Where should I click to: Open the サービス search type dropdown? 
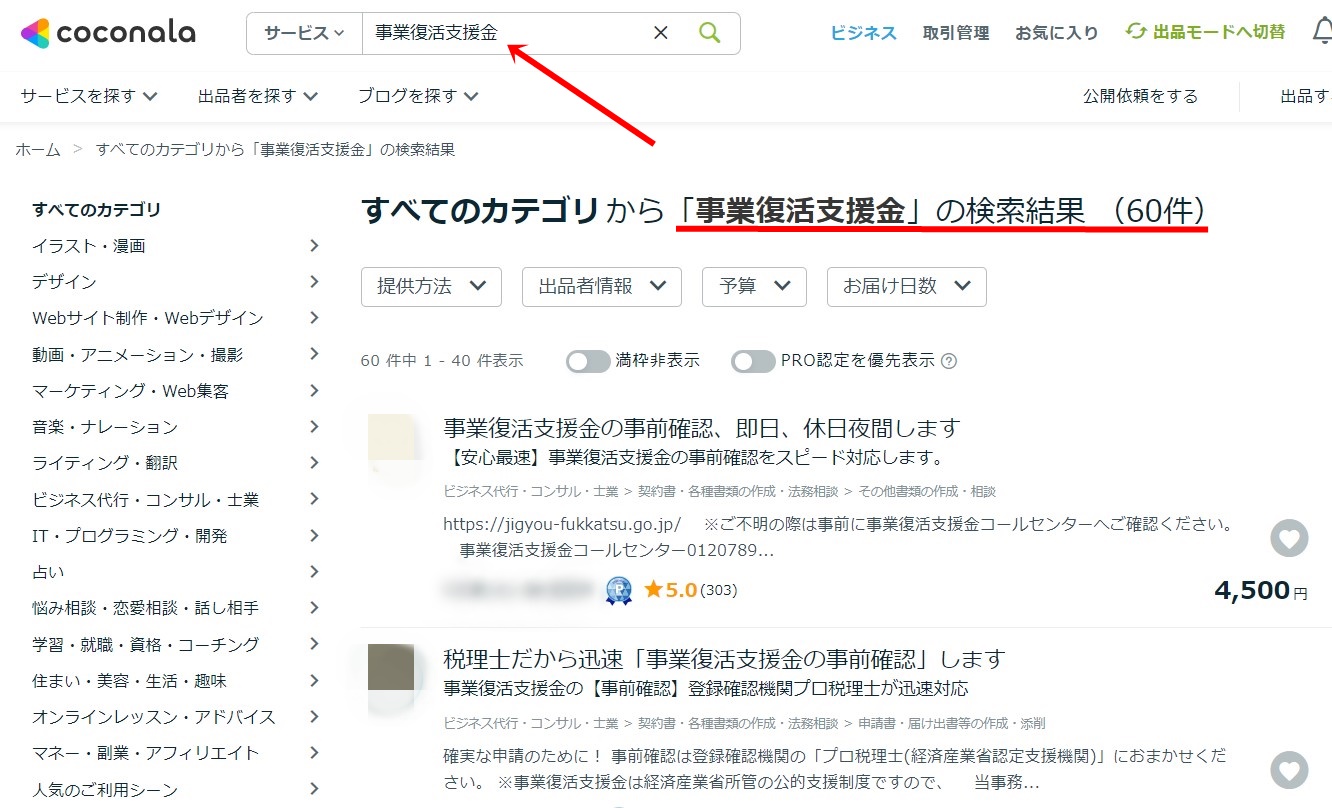[x=304, y=33]
